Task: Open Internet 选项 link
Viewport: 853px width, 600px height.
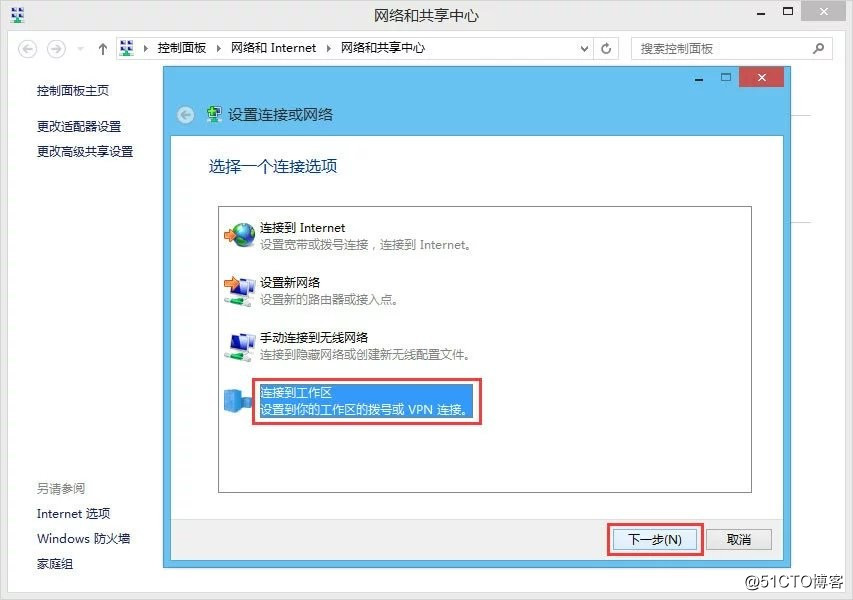Action: click(73, 514)
